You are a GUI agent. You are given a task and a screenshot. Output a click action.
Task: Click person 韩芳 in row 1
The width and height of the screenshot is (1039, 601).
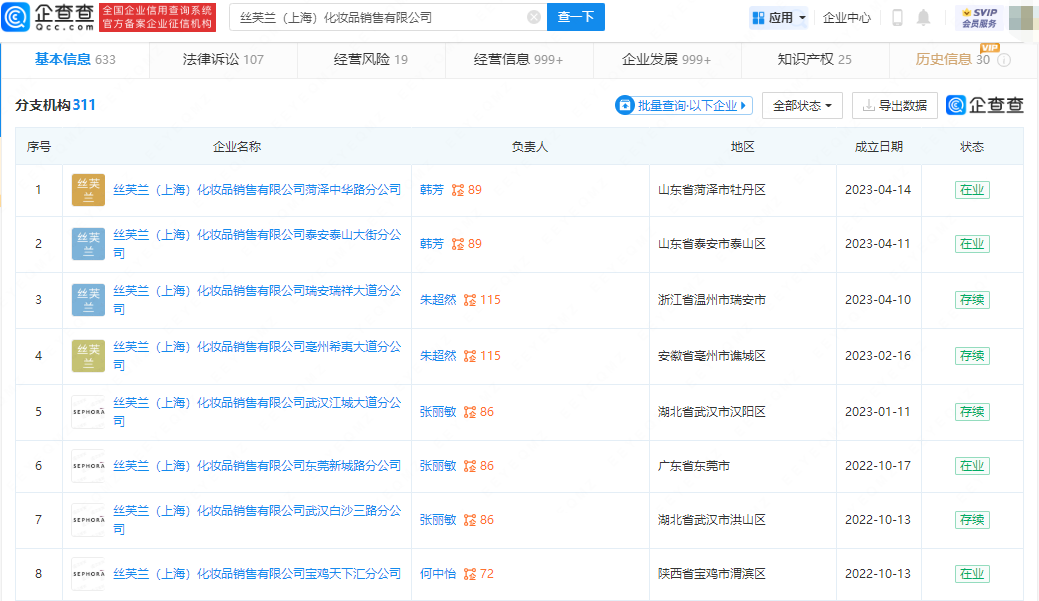pos(432,190)
